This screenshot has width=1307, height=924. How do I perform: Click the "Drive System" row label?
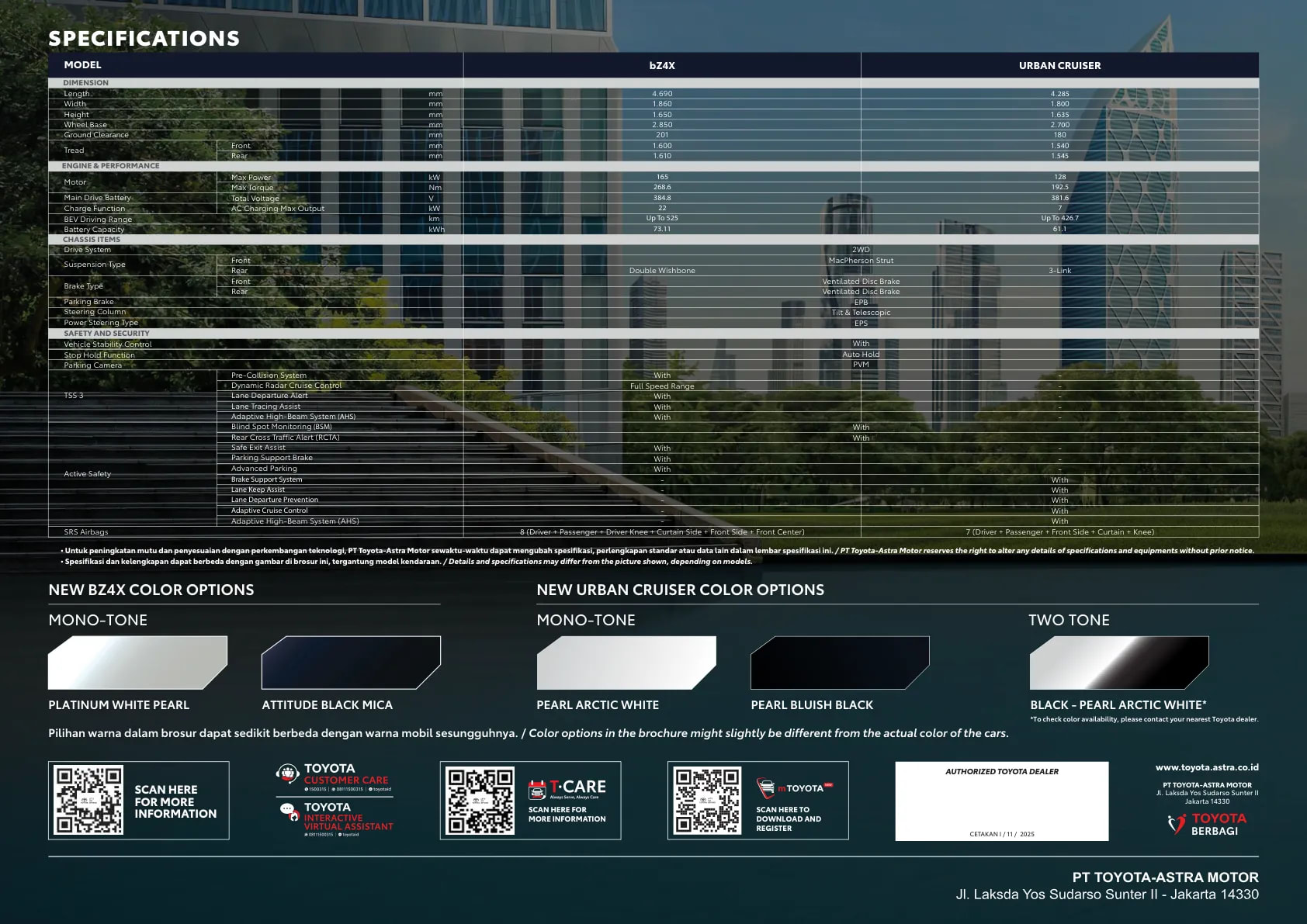coord(87,250)
